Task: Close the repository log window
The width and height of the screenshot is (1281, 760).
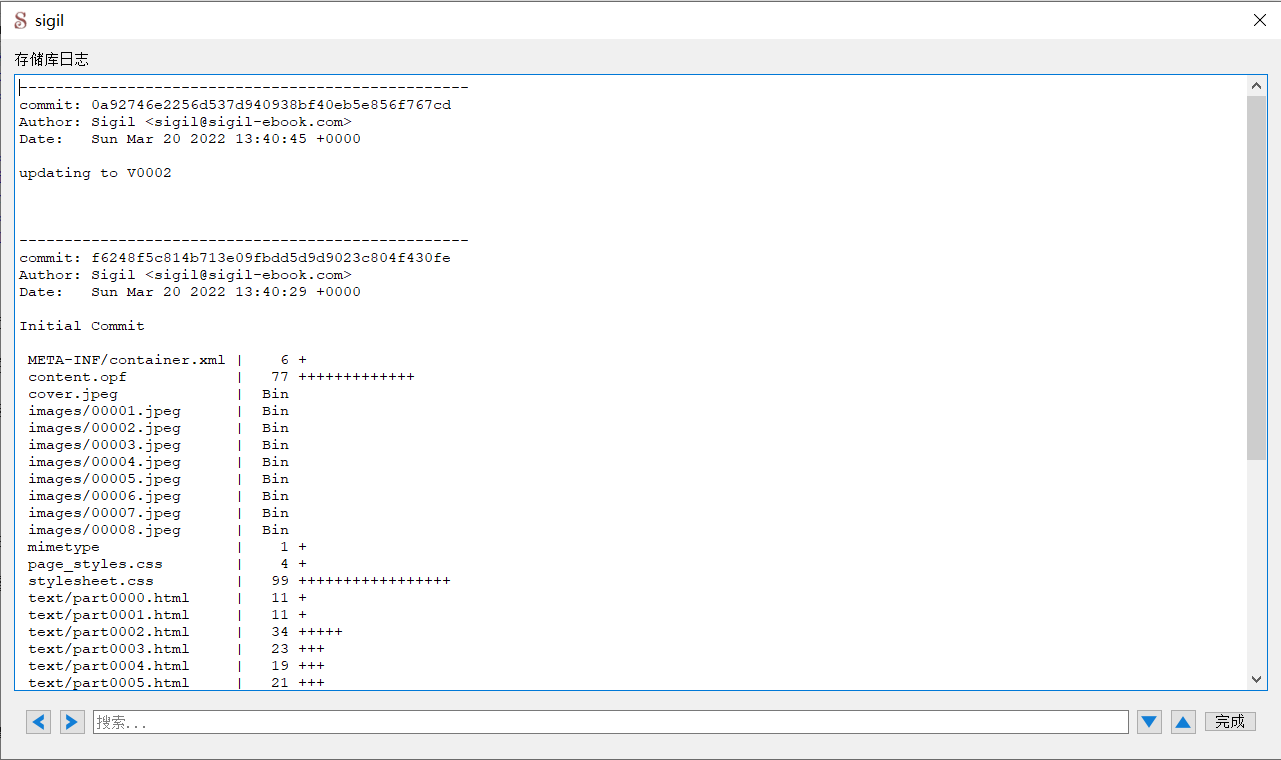Action: pos(1259,19)
